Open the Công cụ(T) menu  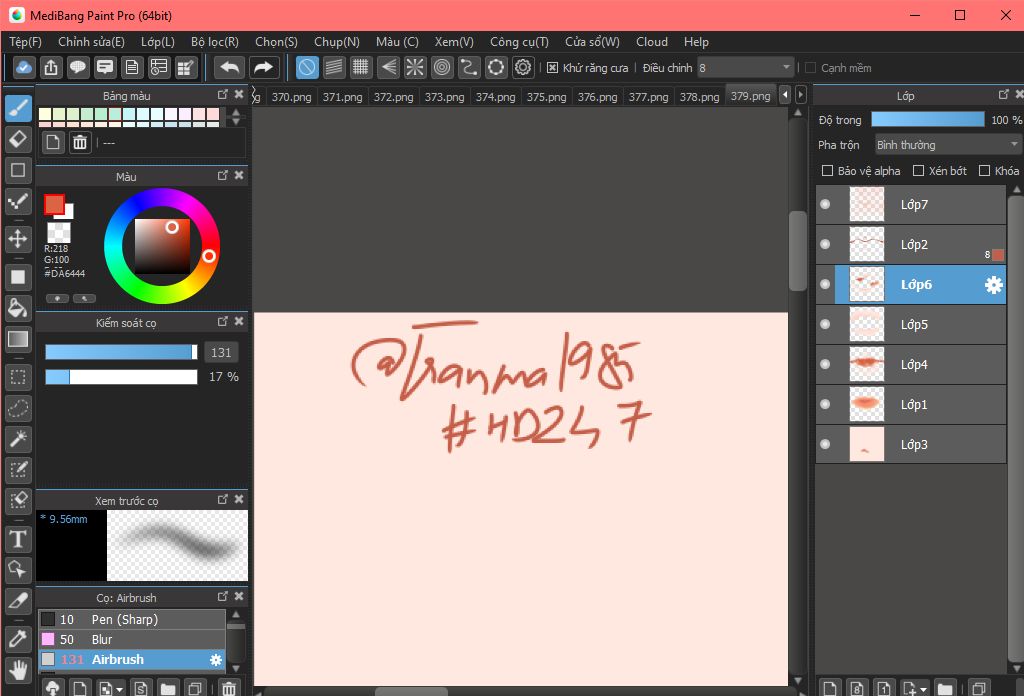click(x=519, y=42)
